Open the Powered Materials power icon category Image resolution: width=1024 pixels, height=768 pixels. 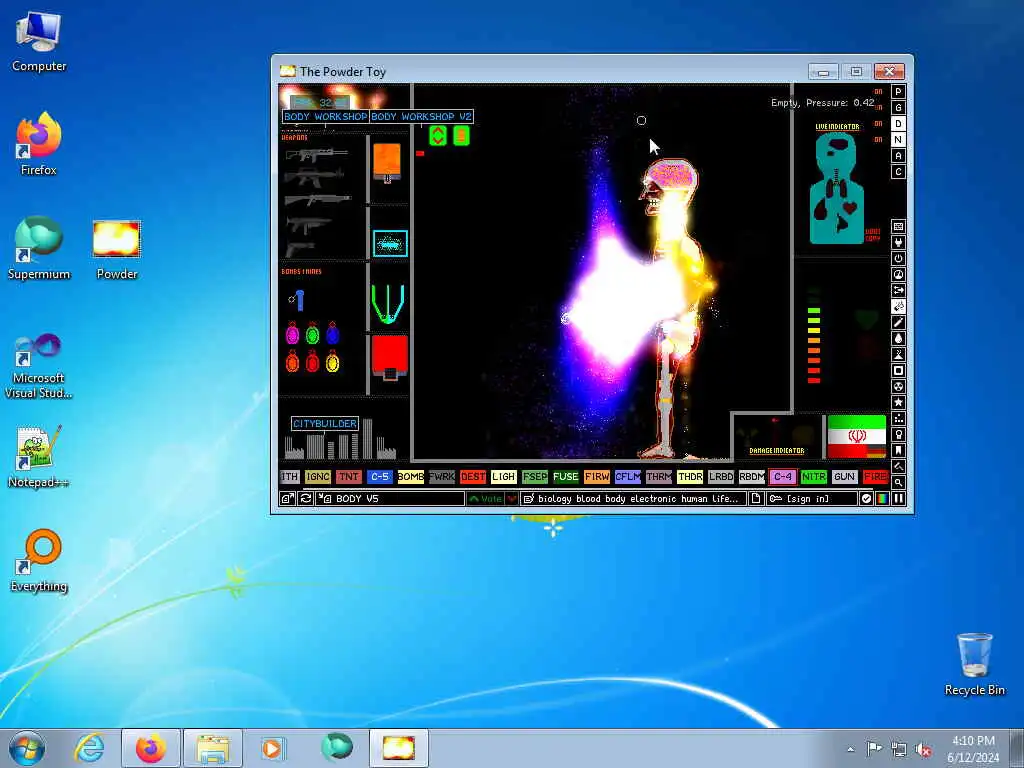click(898, 259)
